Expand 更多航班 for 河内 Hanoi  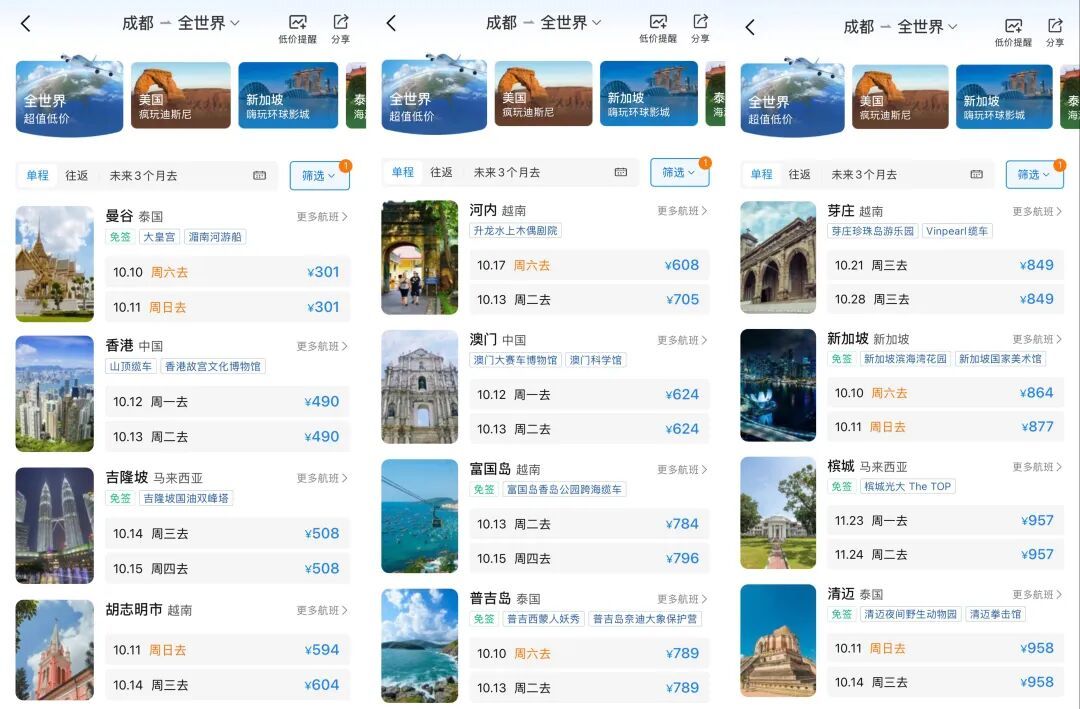coord(682,211)
